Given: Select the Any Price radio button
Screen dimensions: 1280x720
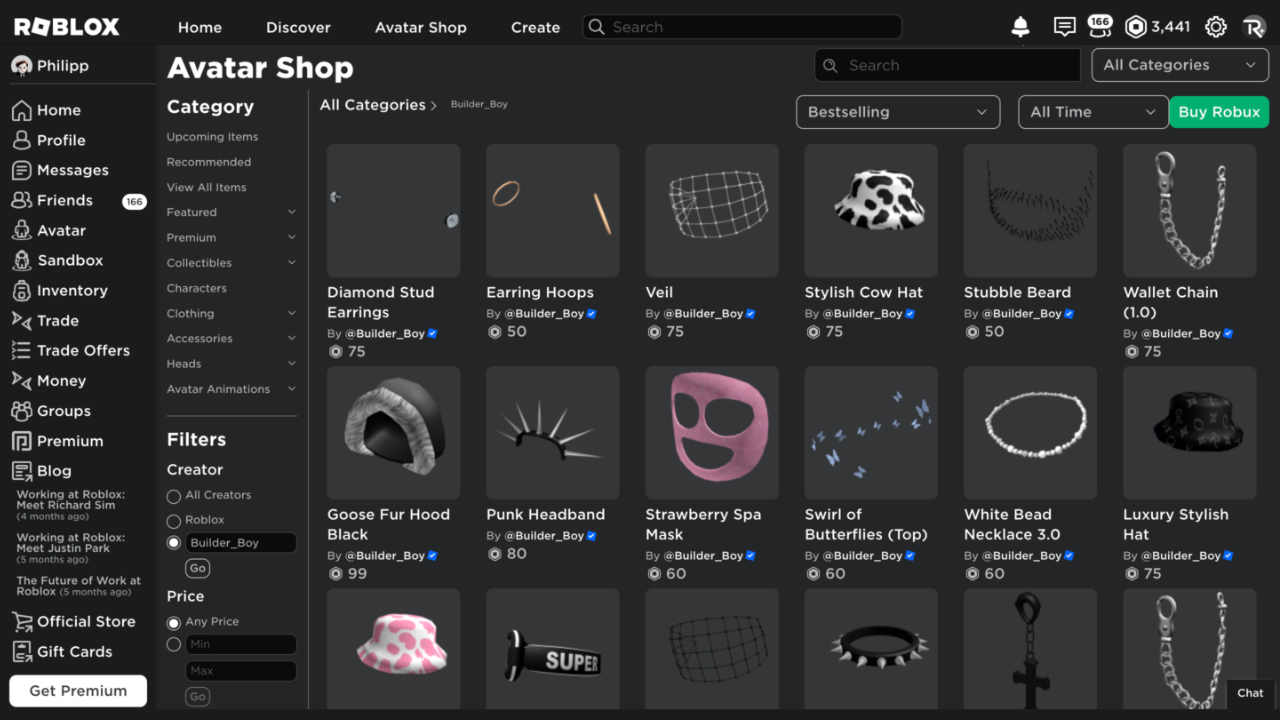Looking at the screenshot, I should [x=174, y=622].
